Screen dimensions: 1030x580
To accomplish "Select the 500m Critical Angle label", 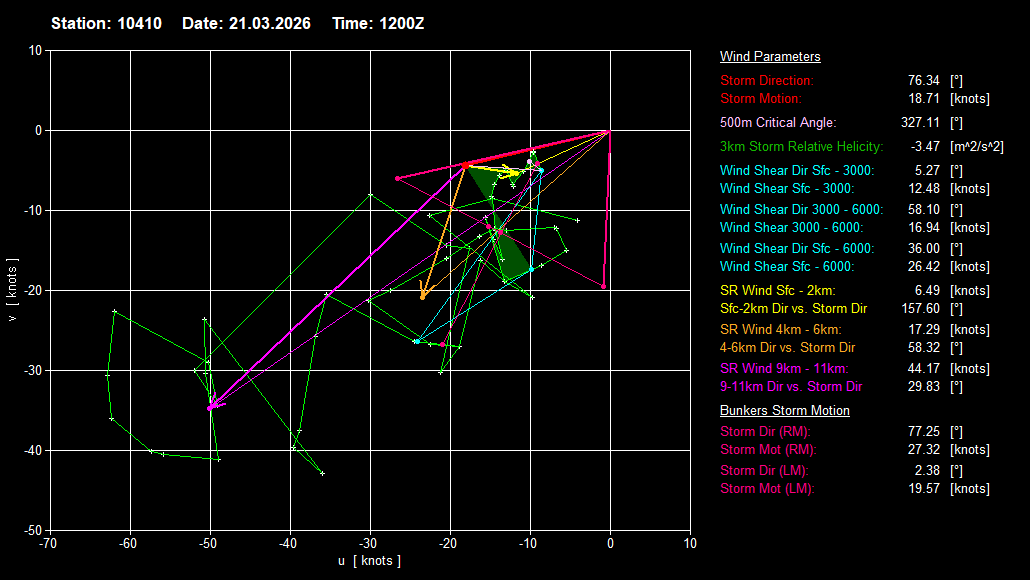I will tap(778, 122).
